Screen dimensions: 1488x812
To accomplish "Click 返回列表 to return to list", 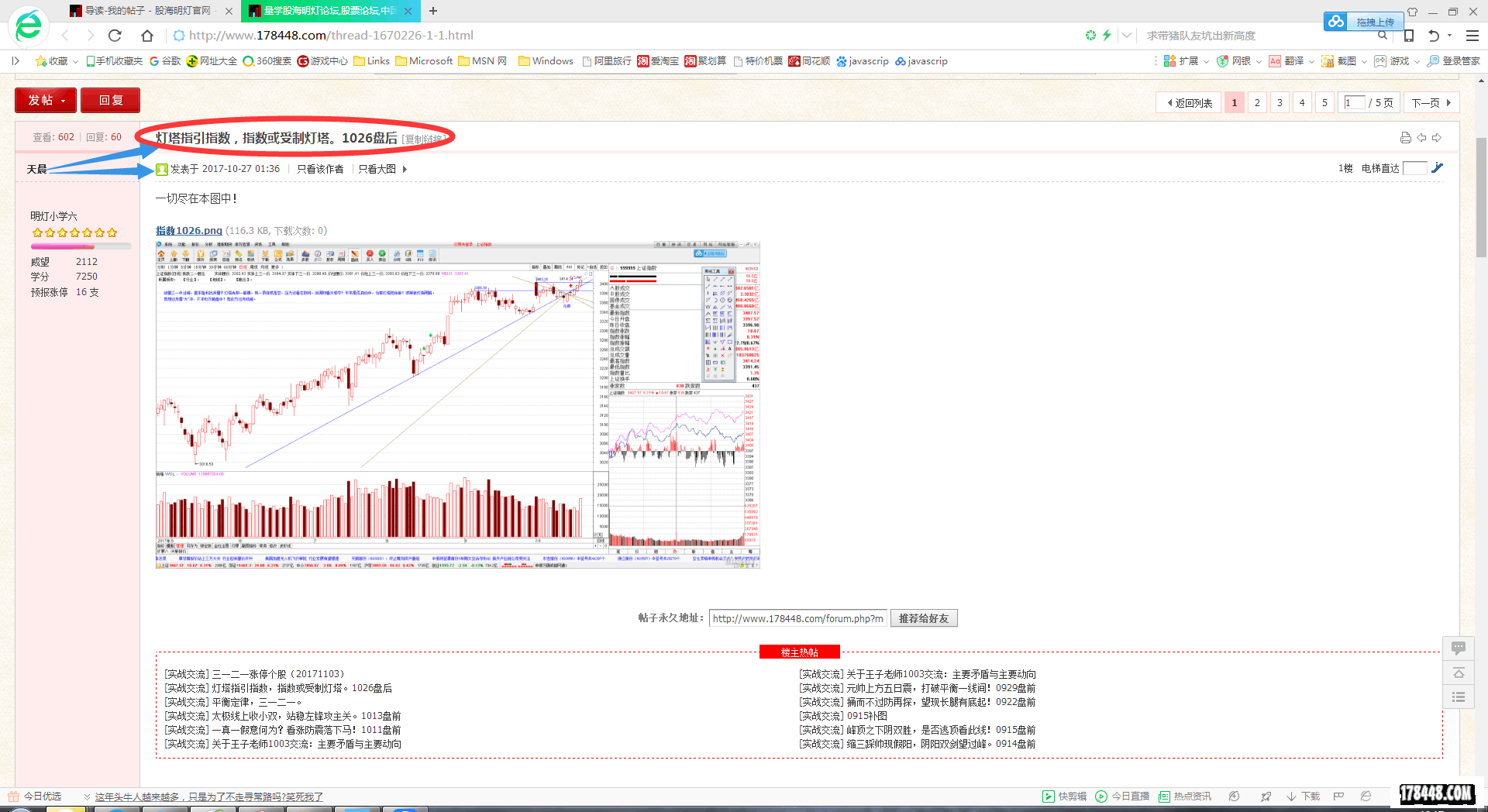I will coord(1190,103).
